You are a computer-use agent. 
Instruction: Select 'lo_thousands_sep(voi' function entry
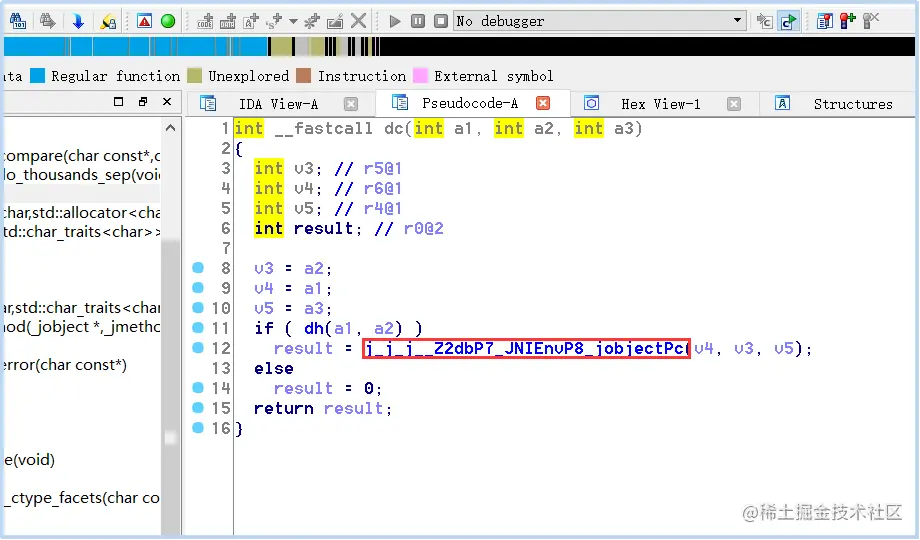coord(82,174)
